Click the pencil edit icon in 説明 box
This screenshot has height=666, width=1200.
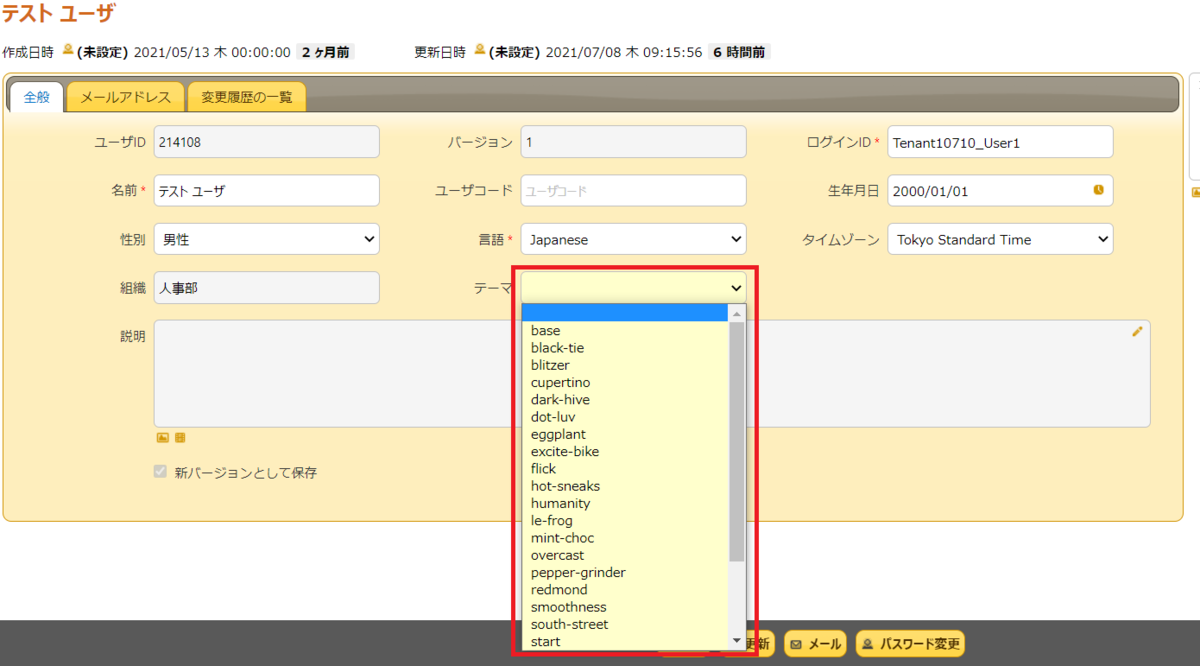[1137, 331]
